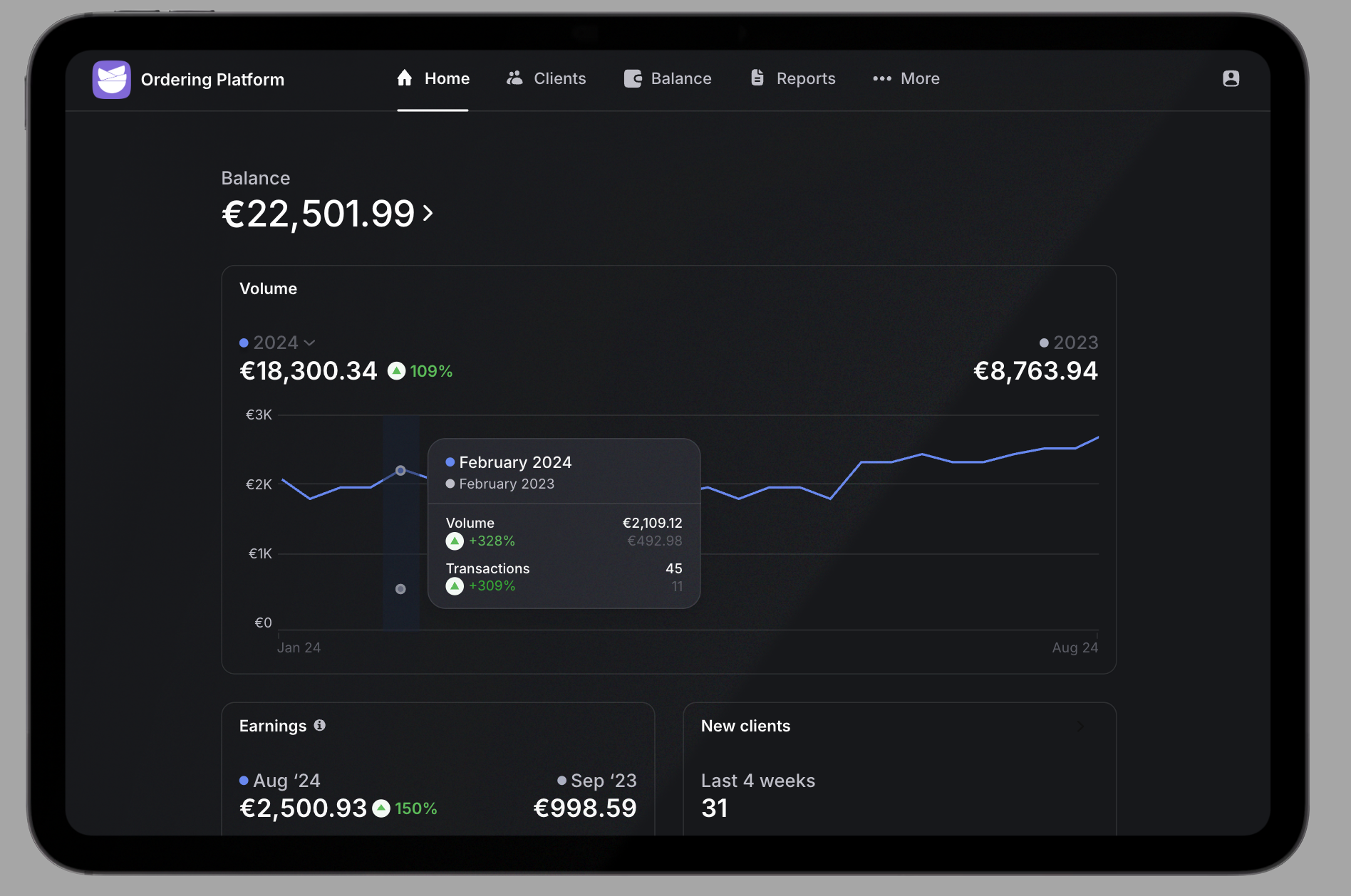
Task: Expand the 2024 year dropdown
Action: 309,343
